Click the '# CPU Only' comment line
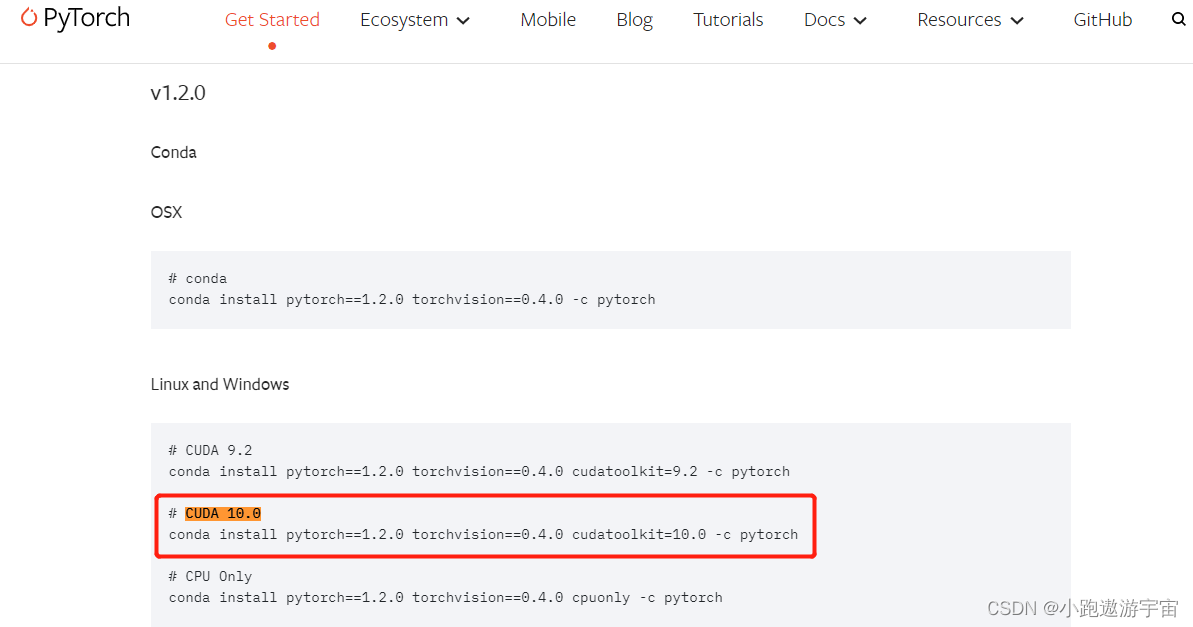This screenshot has height=627, width=1193. 211,577
